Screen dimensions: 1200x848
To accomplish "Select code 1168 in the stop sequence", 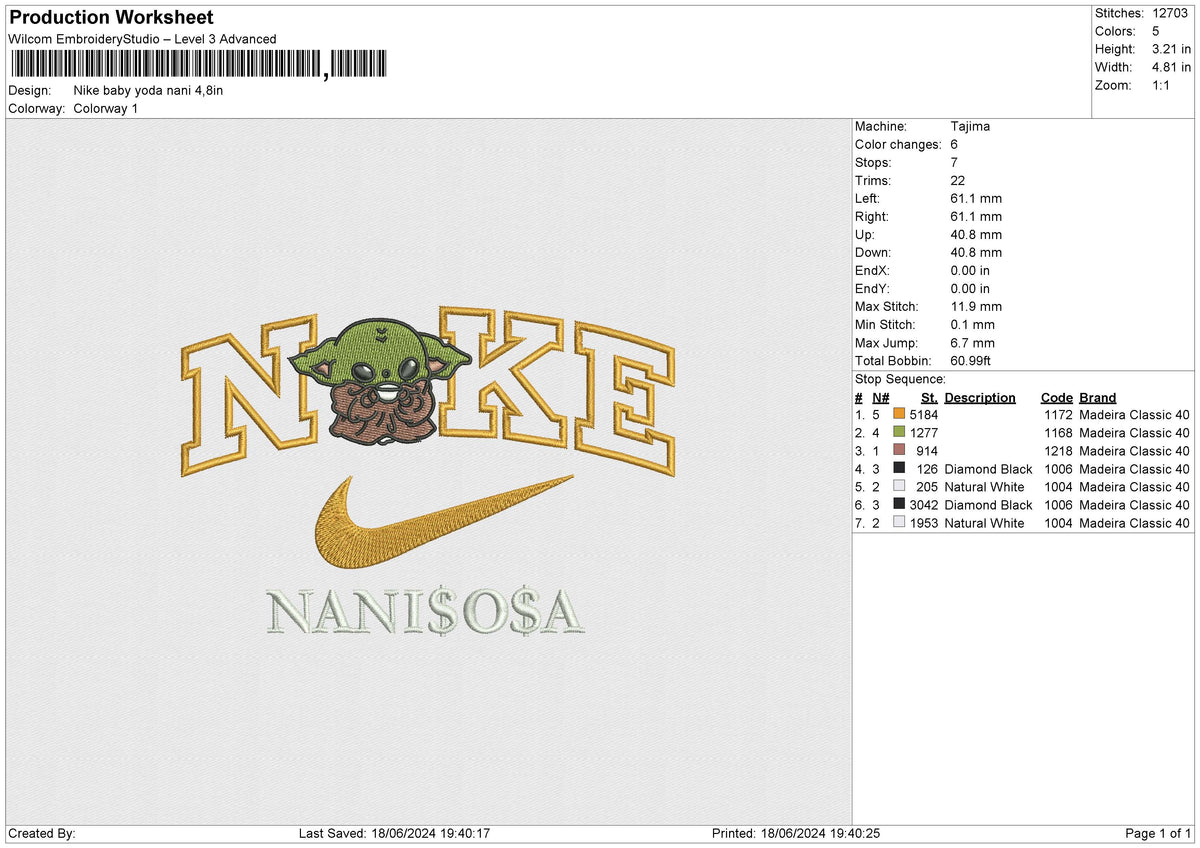I will coord(1058,433).
